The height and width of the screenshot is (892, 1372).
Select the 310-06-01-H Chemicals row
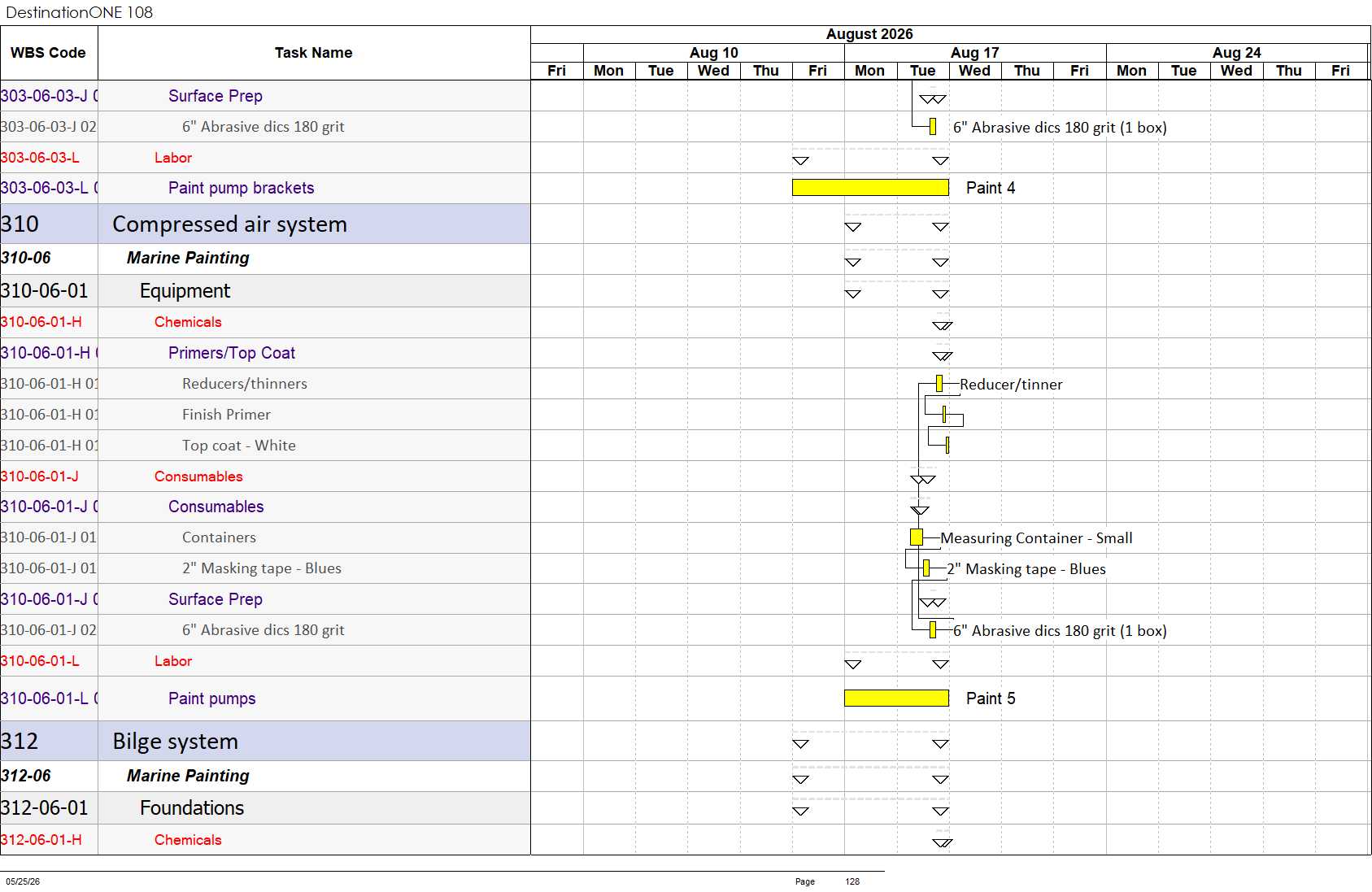(265, 322)
